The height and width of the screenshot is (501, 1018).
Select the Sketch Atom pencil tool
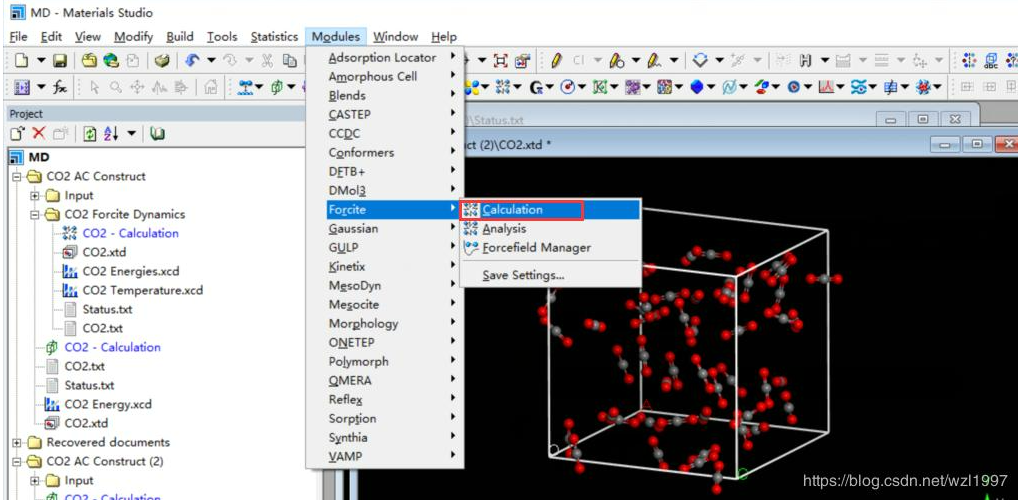pyautogui.click(x=556, y=61)
